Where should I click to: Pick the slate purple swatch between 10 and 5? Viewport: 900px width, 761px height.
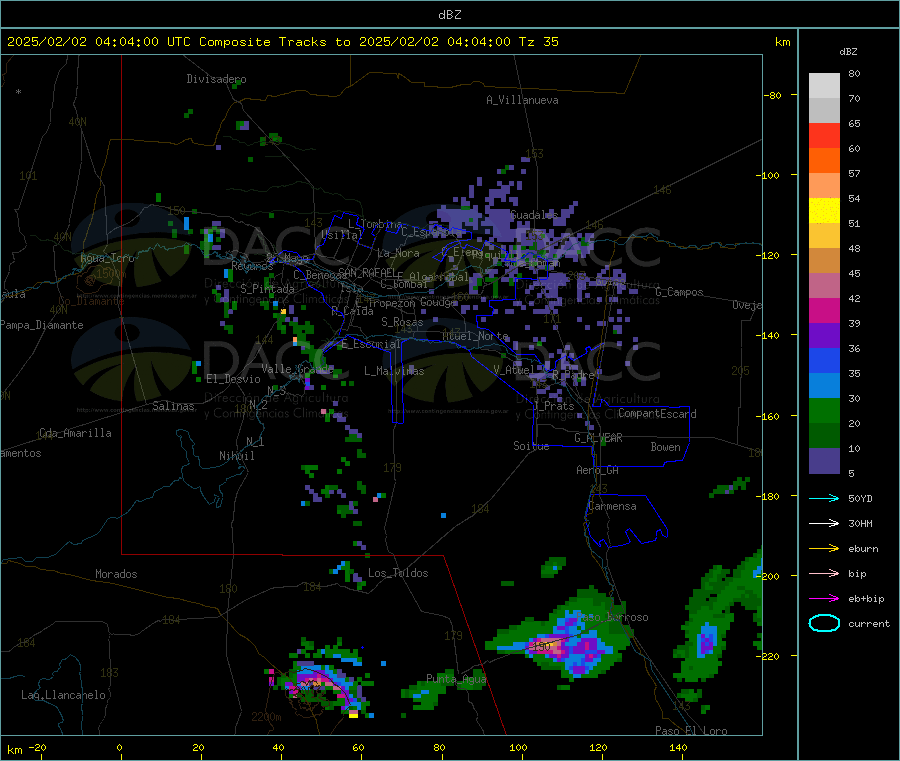[x=824, y=461]
